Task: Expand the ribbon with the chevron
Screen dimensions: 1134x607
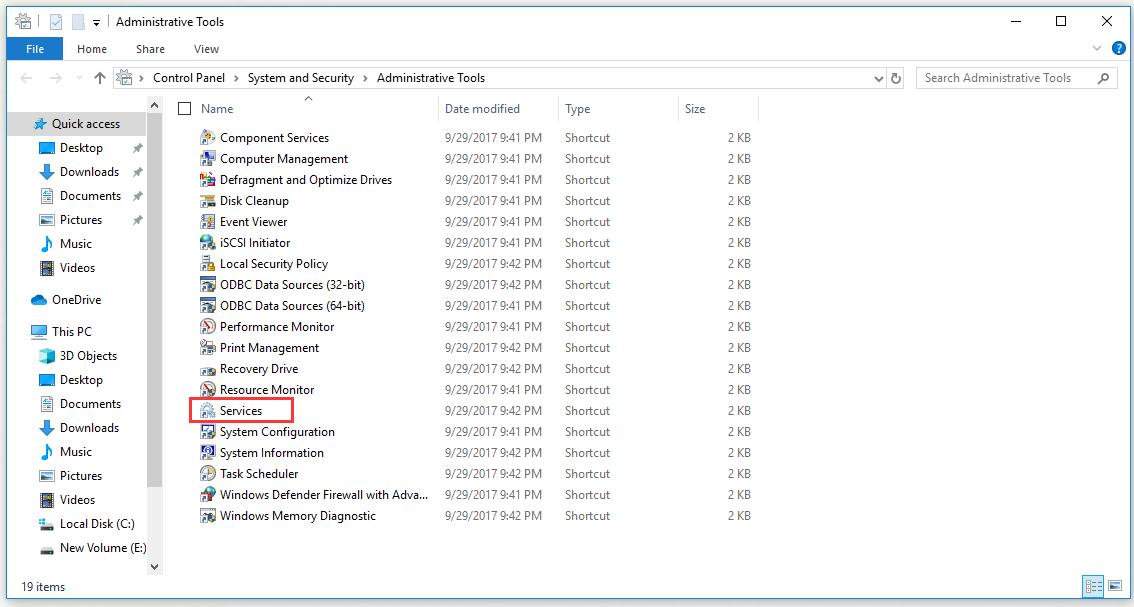Action: (1096, 48)
